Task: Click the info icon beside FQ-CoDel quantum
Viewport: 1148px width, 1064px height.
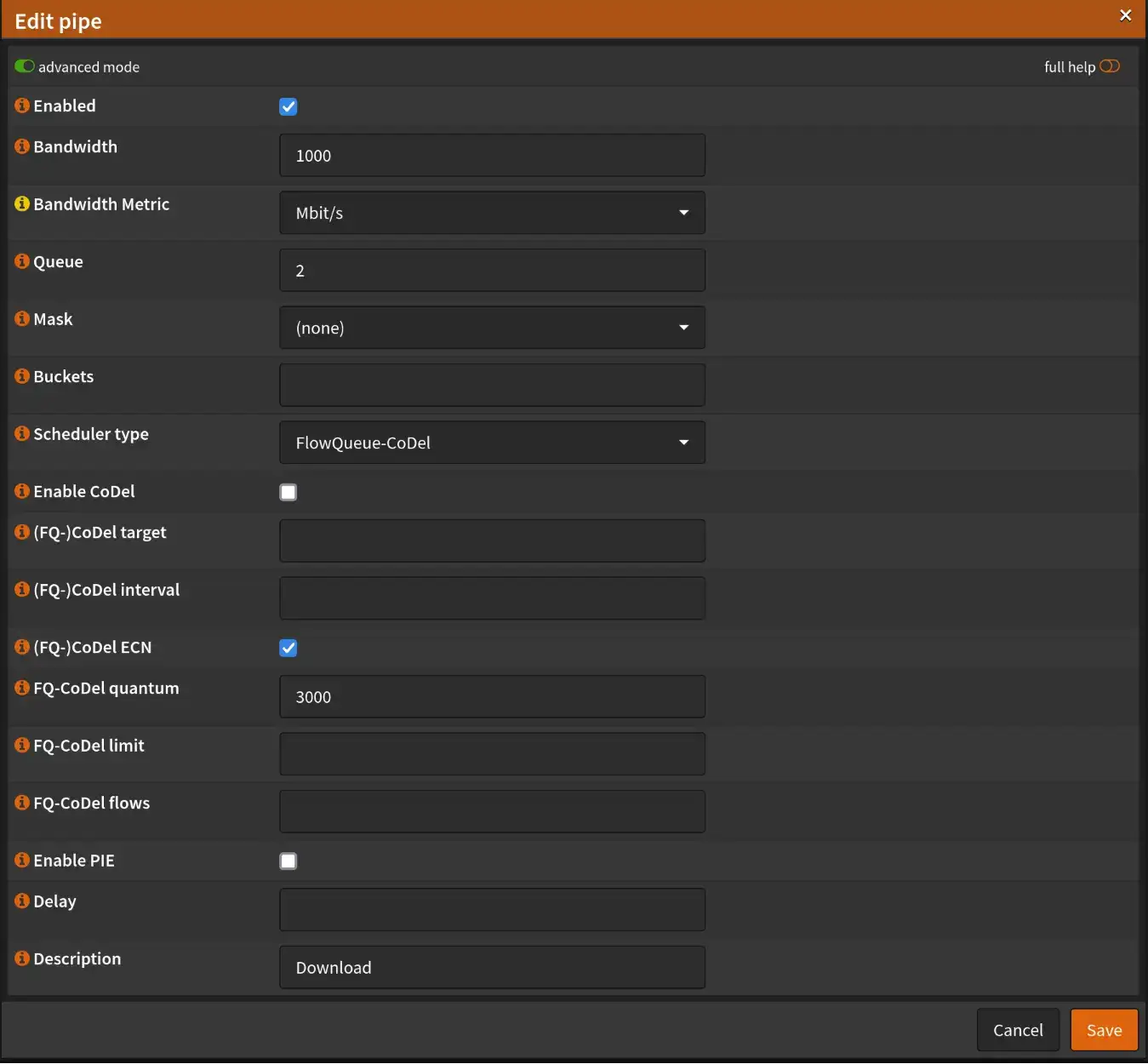Action: (22, 688)
